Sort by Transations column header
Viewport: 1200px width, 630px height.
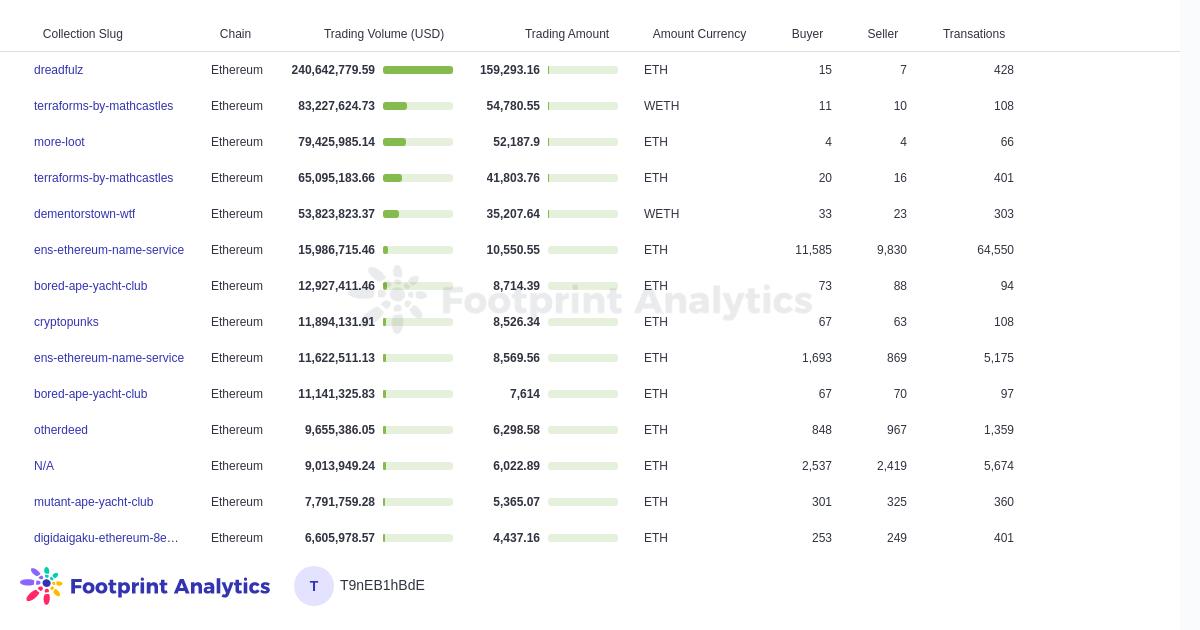coord(973,34)
